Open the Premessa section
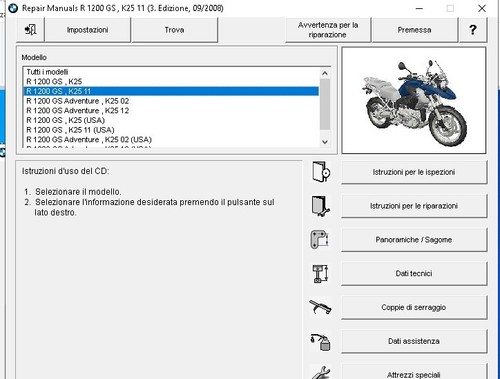The height and width of the screenshot is (379, 500). click(414, 30)
